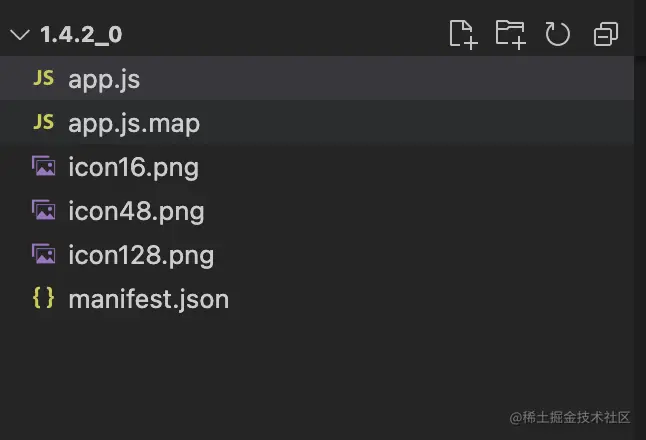Viewport: 646px width, 440px height.
Task: Collapse all folders in explorer
Action: pyautogui.click(x=605, y=34)
